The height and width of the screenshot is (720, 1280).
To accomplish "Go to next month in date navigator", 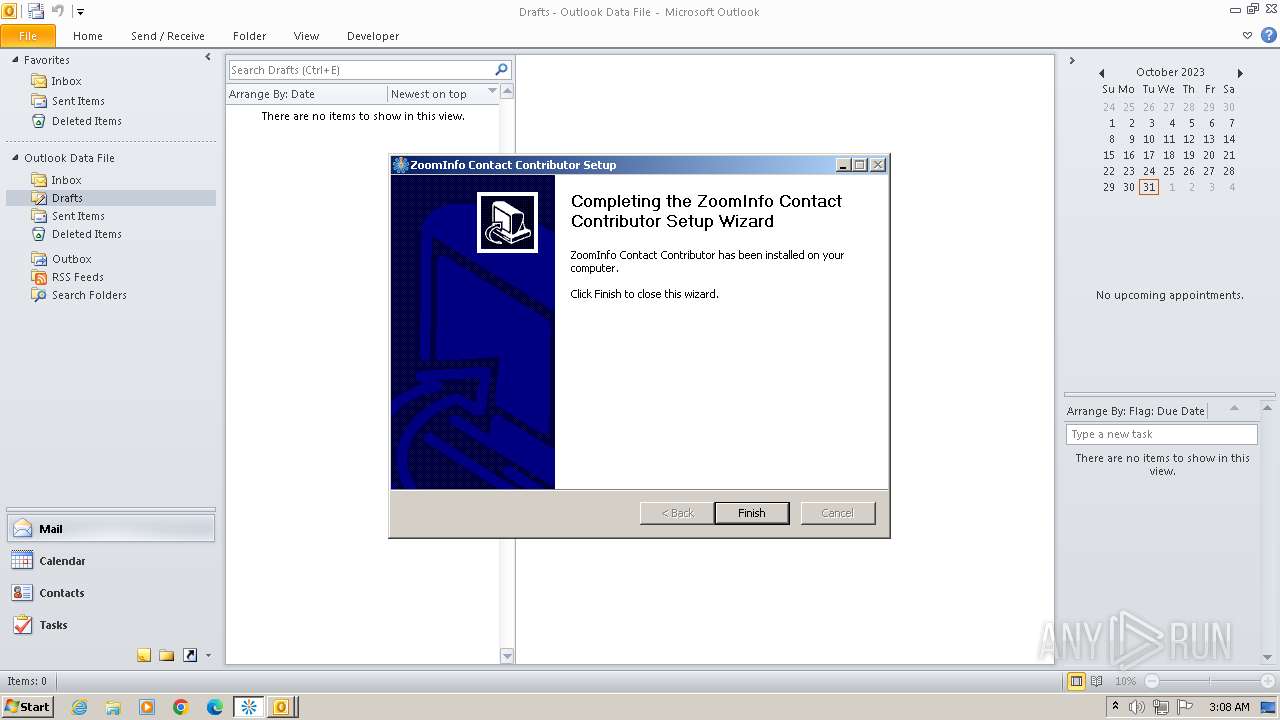I will [x=1240, y=73].
